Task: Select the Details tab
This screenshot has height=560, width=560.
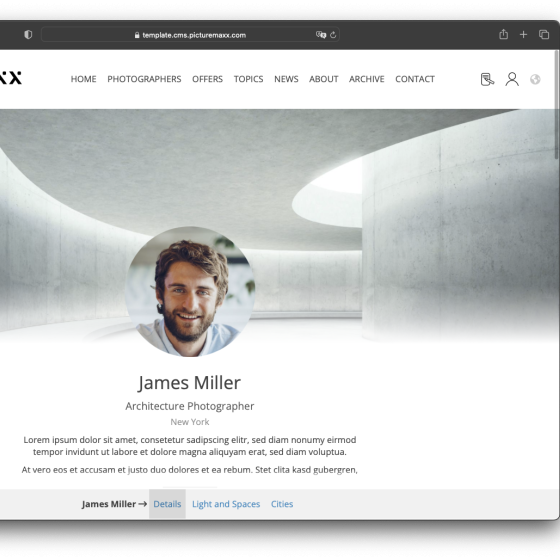Action: tap(167, 504)
